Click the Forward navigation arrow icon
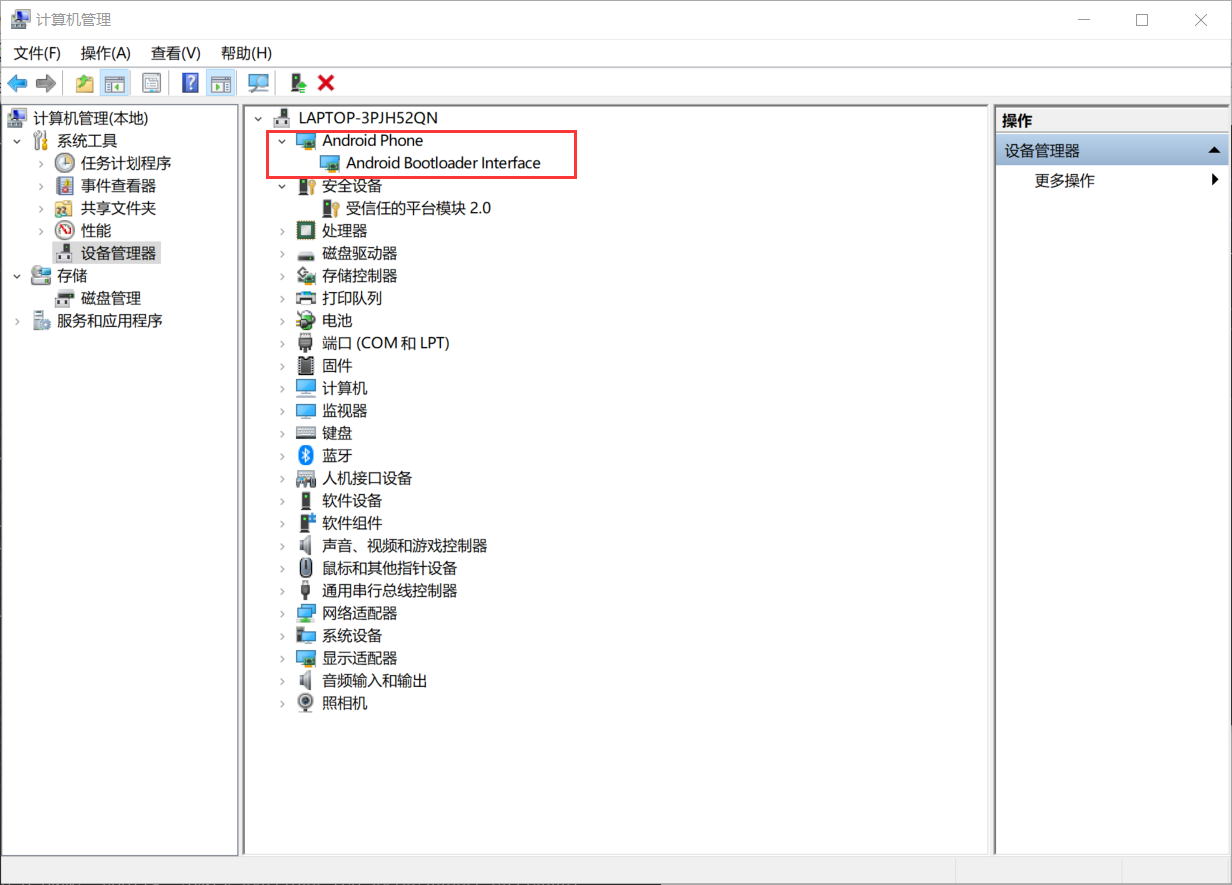Image resolution: width=1232 pixels, height=885 pixels. (x=46, y=83)
